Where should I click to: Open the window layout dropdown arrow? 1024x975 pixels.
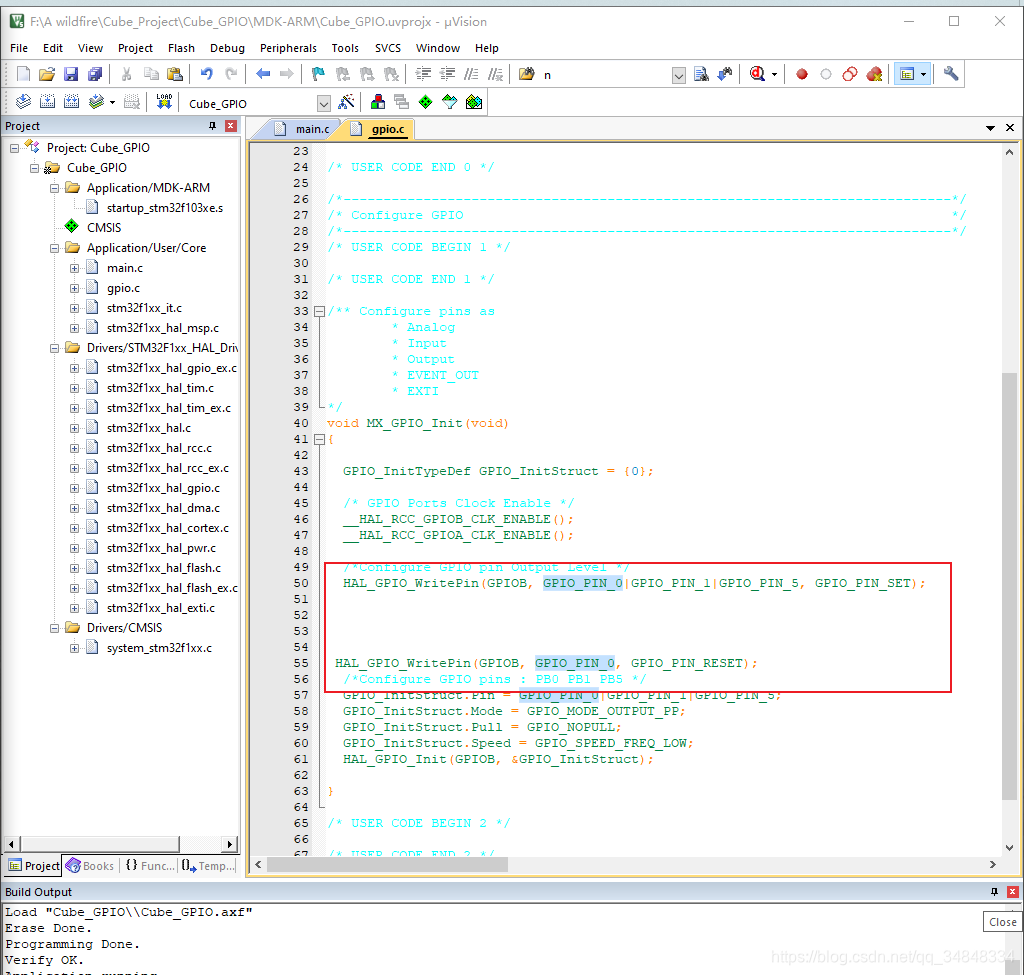923,75
